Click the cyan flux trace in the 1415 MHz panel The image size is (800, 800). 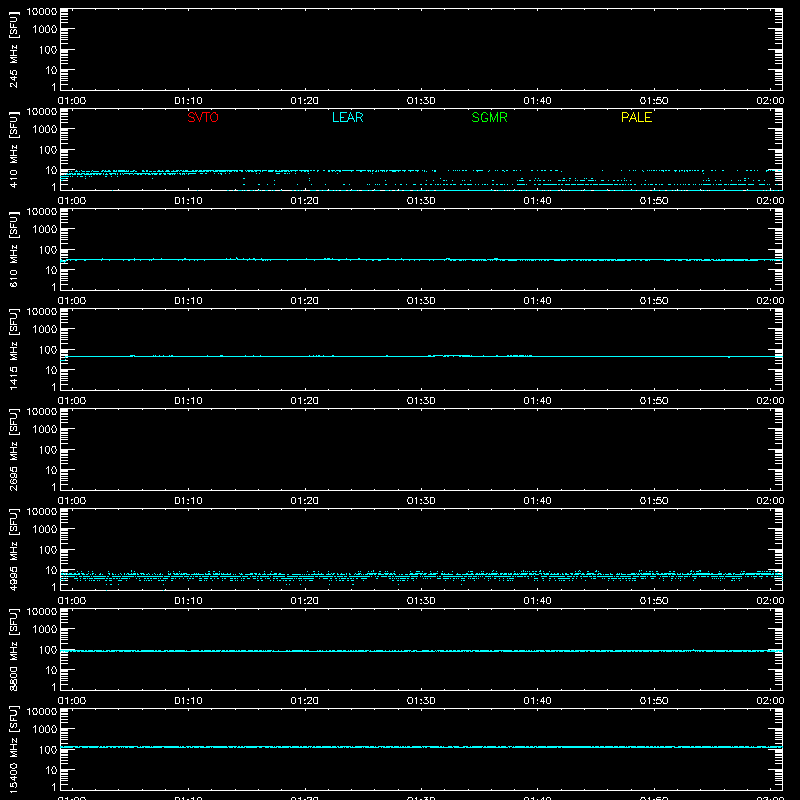coord(421,356)
